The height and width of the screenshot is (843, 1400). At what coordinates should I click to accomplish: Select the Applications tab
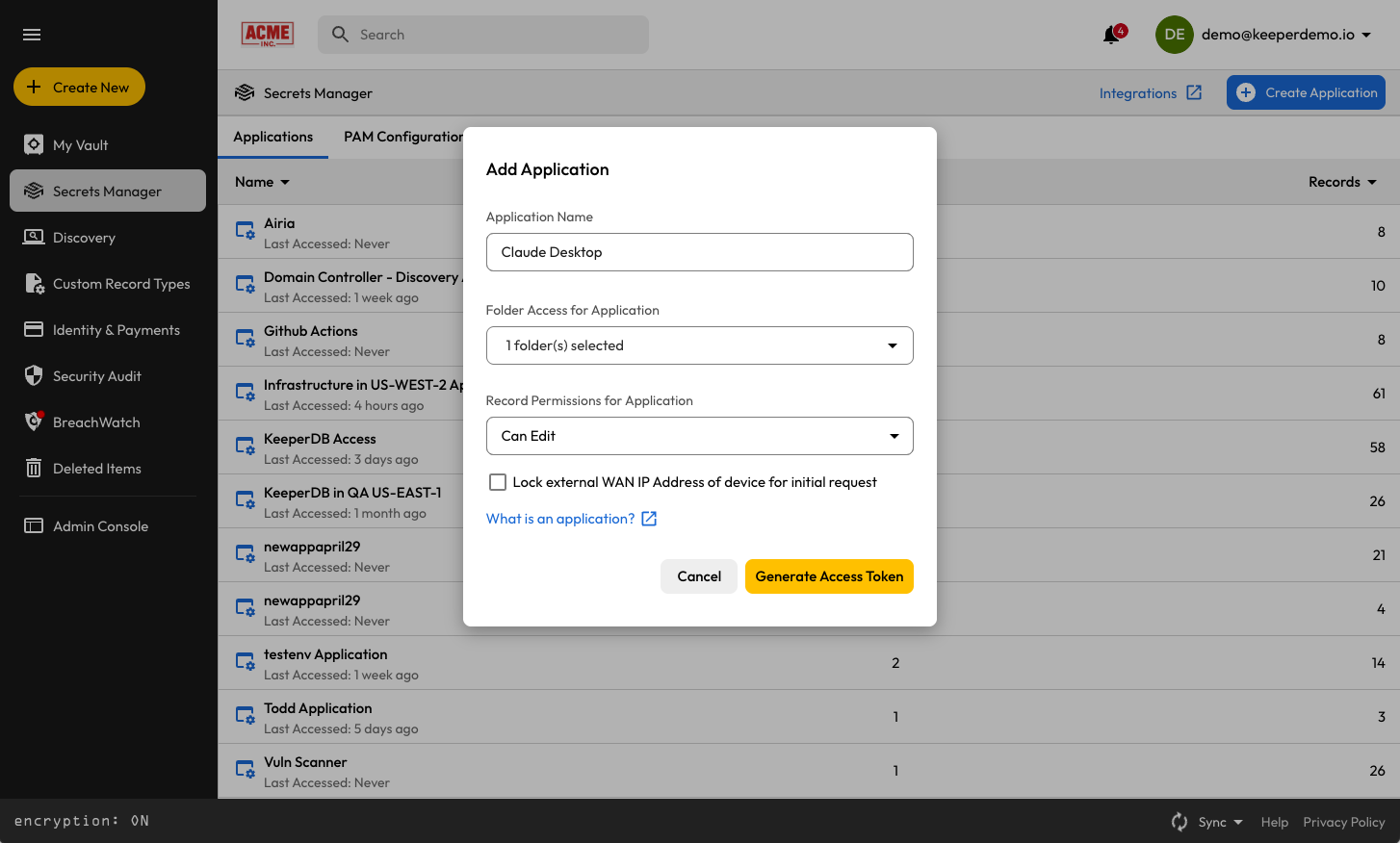click(272, 137)
